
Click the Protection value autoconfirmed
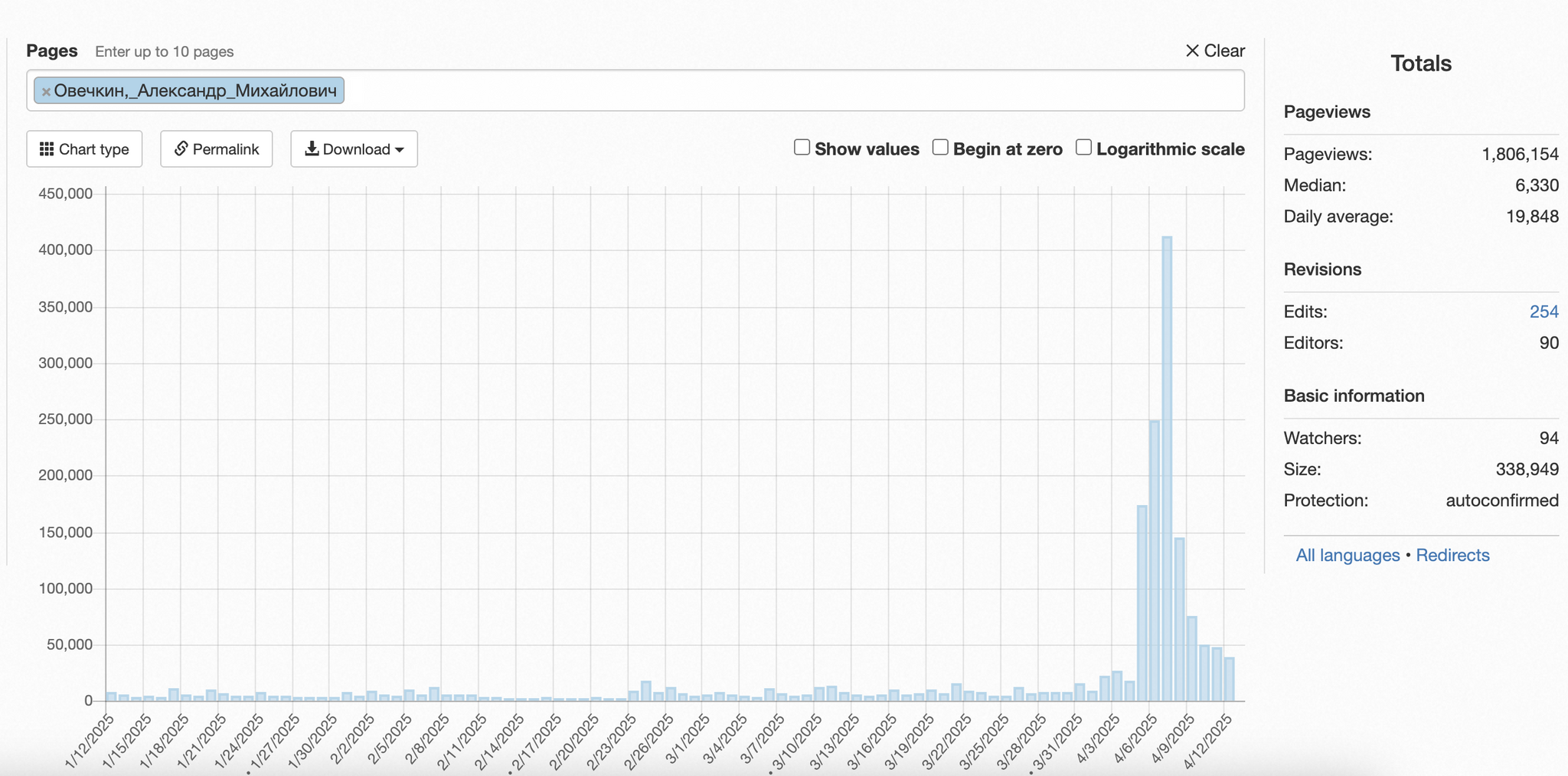(x=1502, y=500)
